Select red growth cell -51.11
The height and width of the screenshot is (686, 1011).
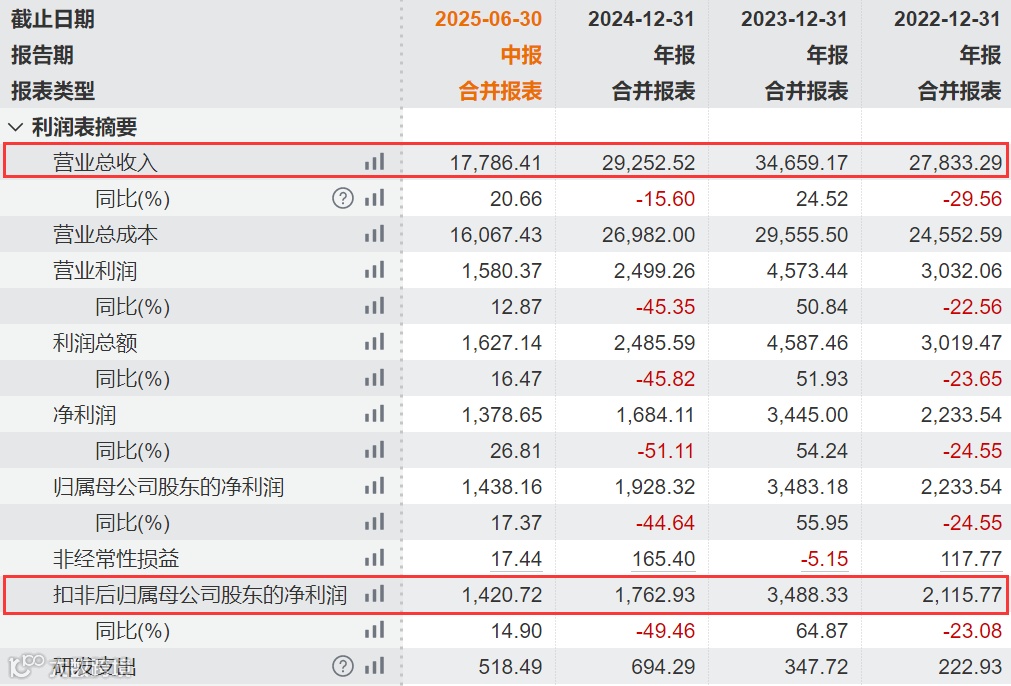(x=665, y=451)
